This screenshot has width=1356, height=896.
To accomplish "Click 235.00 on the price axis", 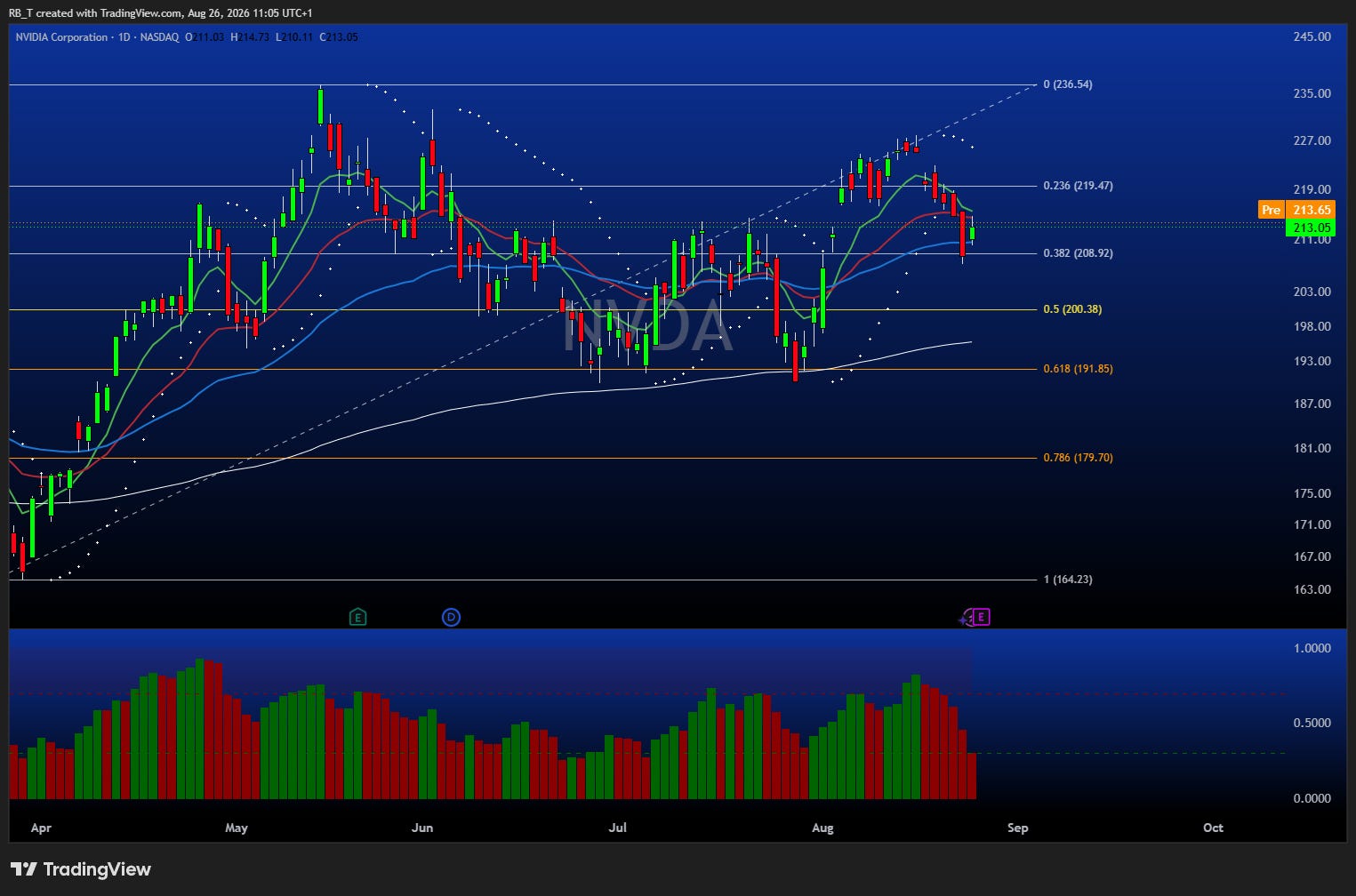I will 1312,93.
